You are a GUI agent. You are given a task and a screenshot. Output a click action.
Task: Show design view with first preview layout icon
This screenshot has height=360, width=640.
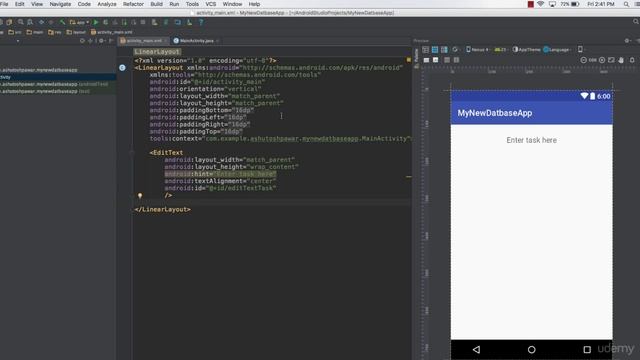[x=425, y=50]
